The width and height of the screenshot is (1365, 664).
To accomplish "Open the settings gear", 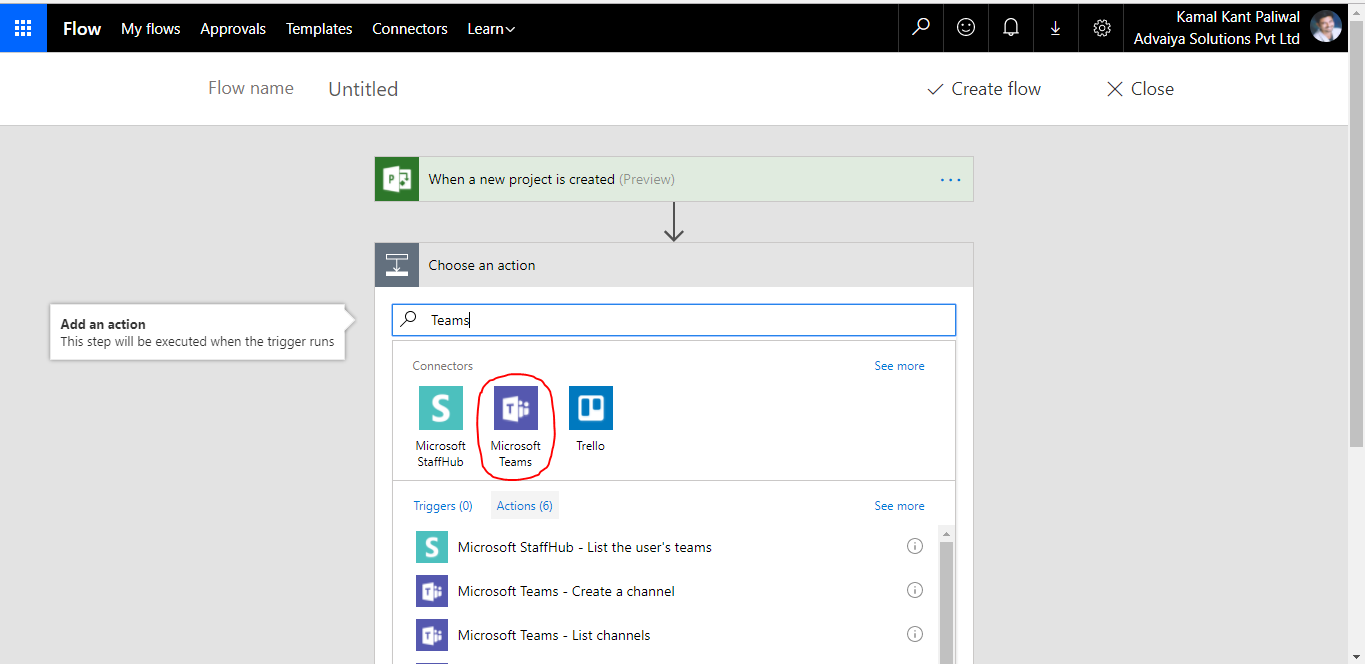I will tap(1102, 28).
